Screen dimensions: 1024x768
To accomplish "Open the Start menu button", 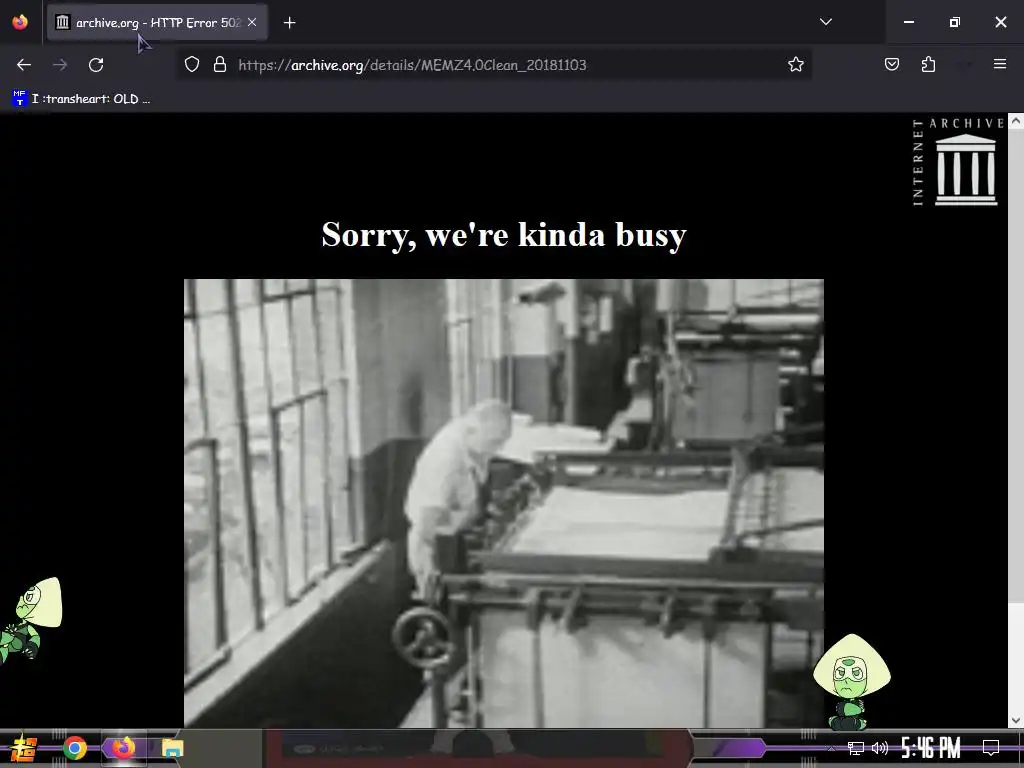I will click(24, 748).
